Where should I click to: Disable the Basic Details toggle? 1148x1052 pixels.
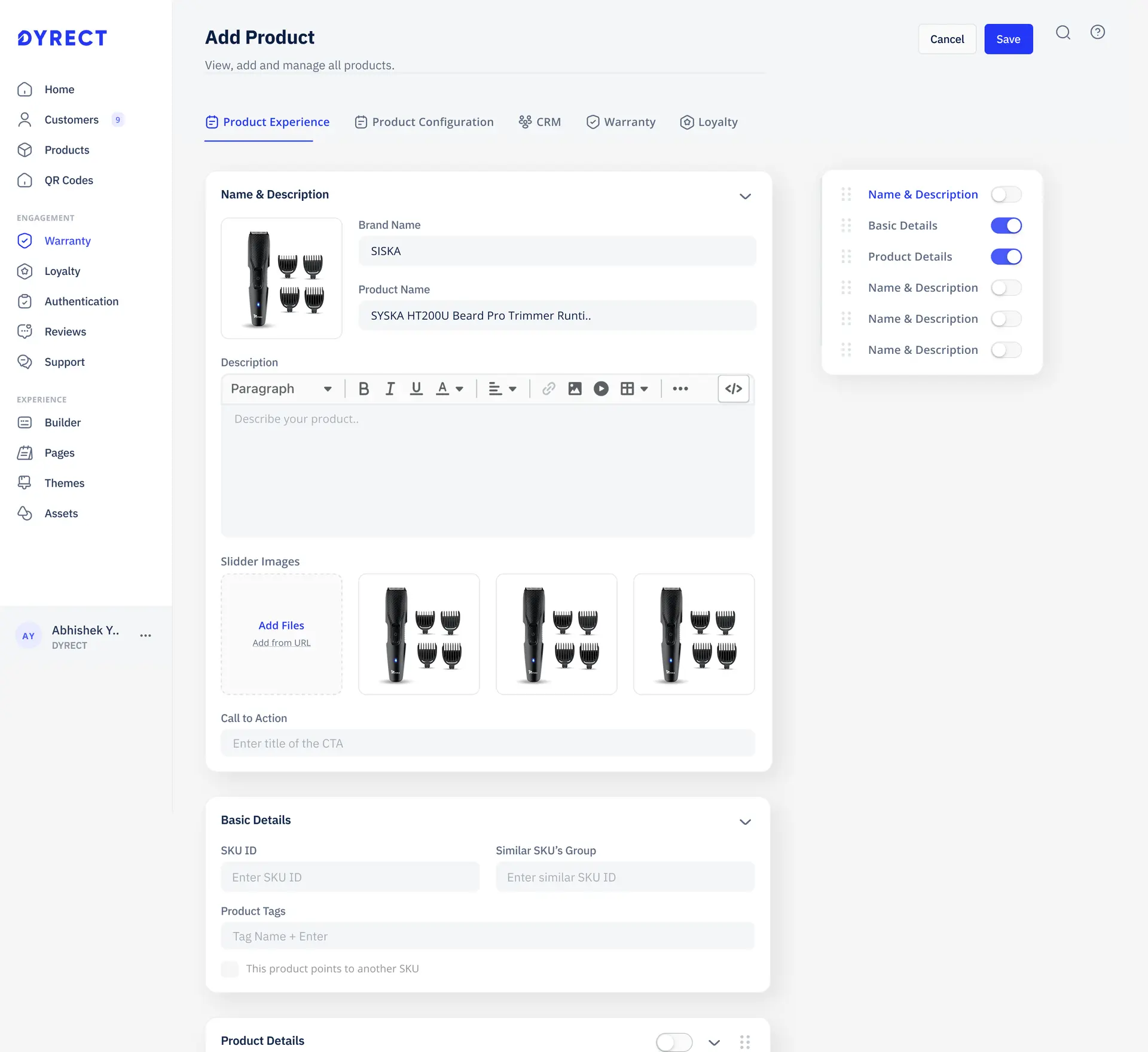tap(1006, 225)
